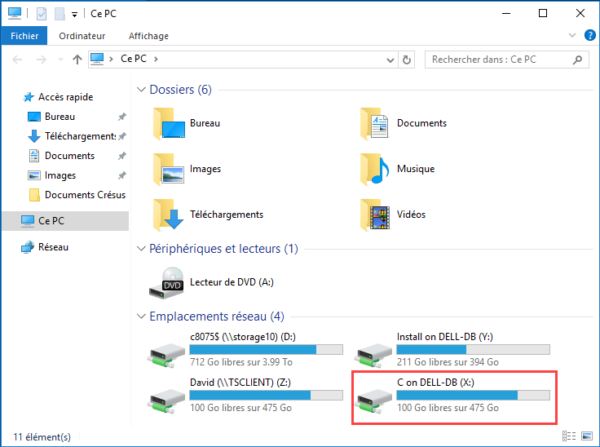Click the '712 Go libres sur 3.99 To' text
The width and height of the screenshot is (600, 447).
point(241,362)
